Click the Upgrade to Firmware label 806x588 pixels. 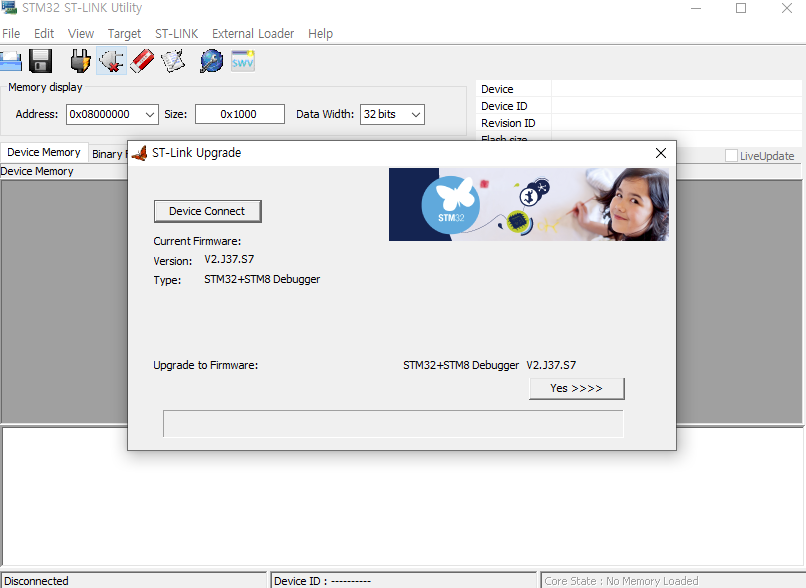coord(206,365)
